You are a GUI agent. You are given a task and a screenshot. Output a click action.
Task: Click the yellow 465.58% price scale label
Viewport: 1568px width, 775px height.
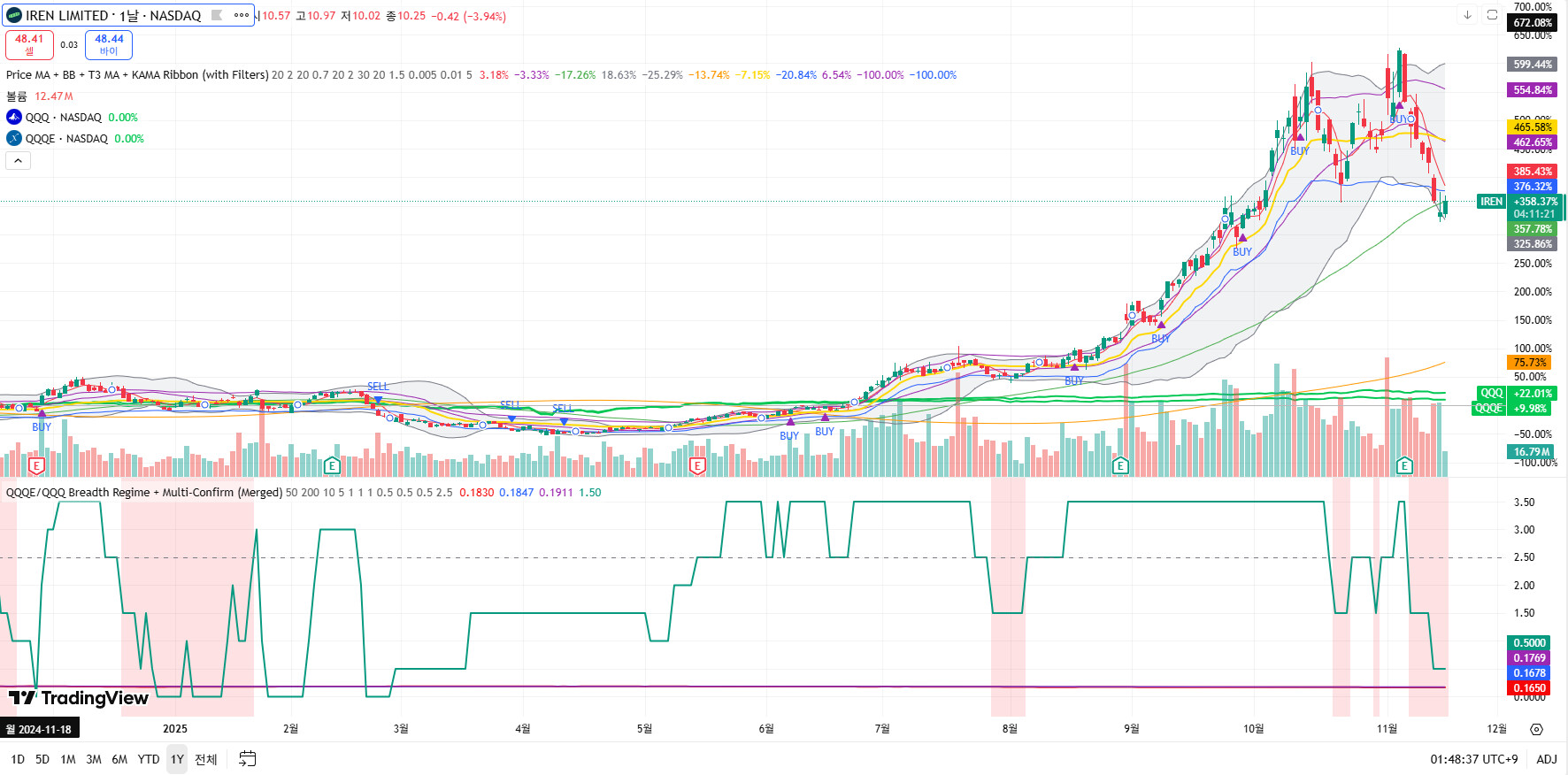pos(1532,127)
